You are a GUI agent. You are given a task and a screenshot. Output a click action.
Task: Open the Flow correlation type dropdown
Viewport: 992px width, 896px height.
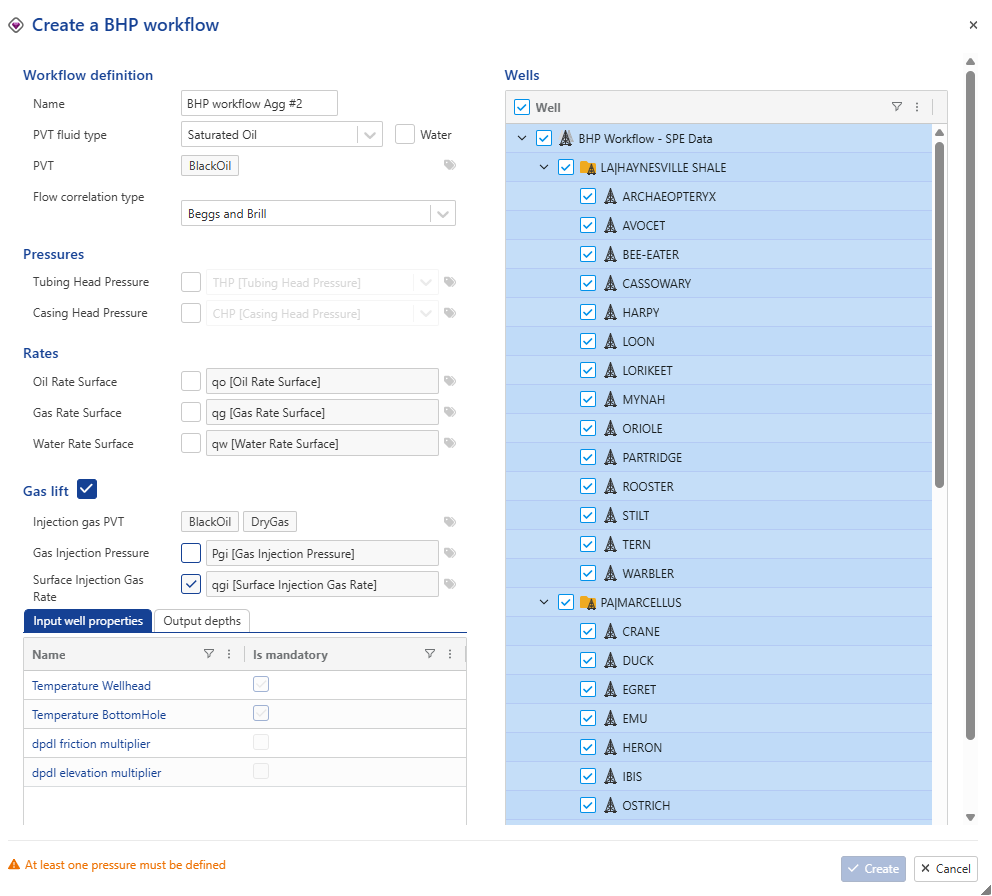[443, 213]
